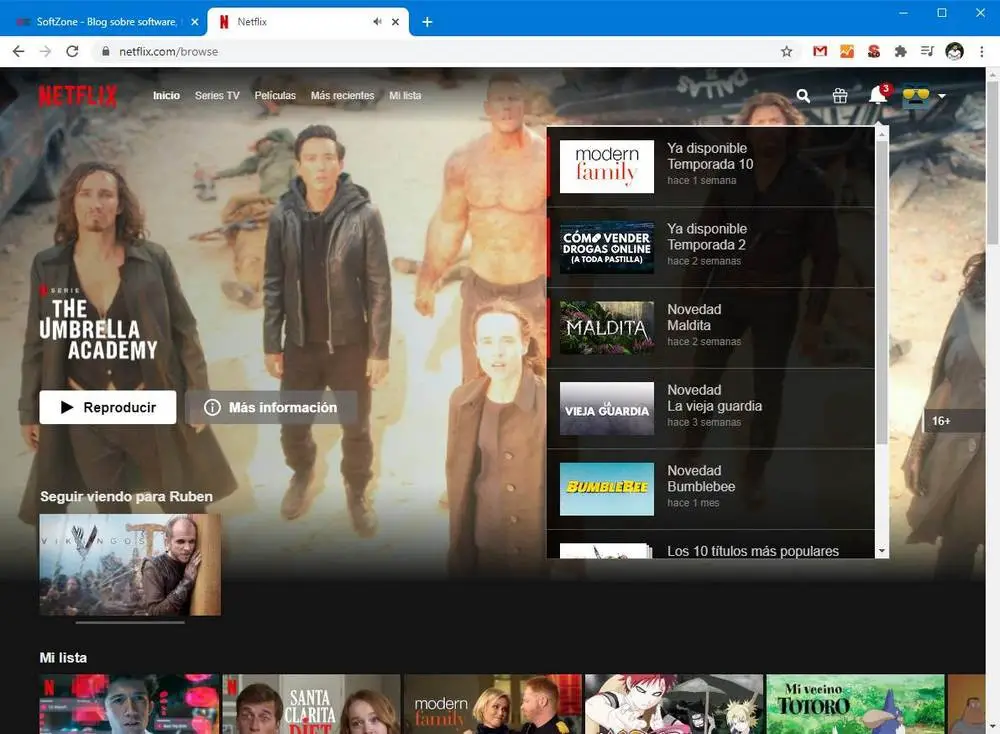
Task: Click the Chrome user profile picture
Action: pos(954,51)
